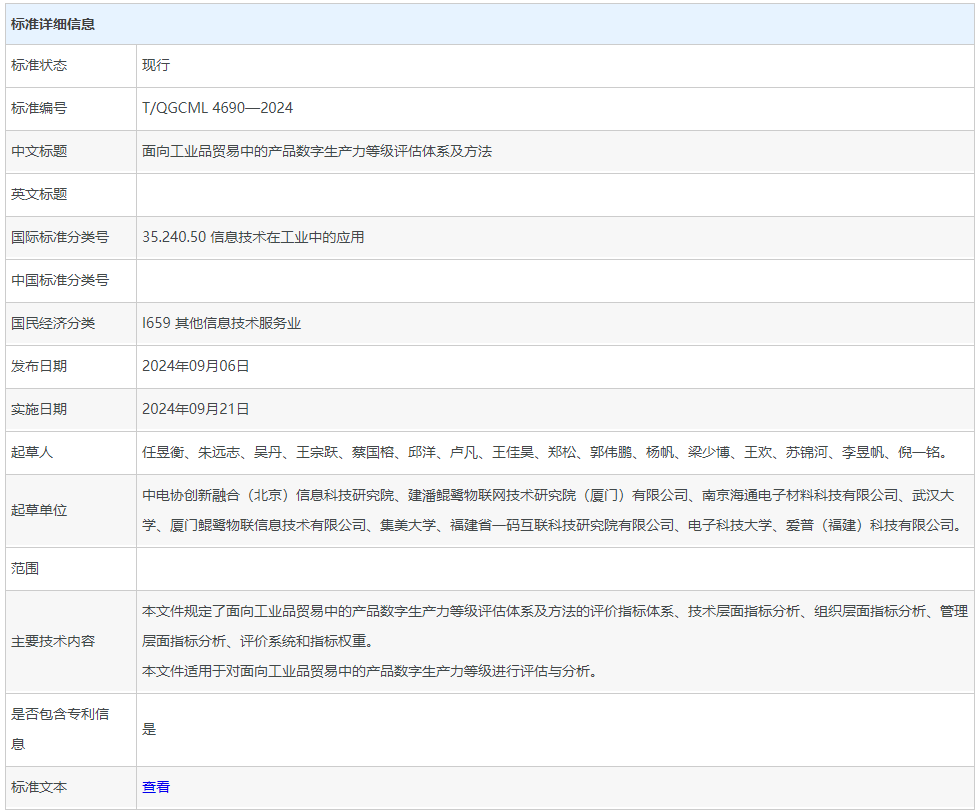Click the 是 patent information value
This screenshot has width=979, height=810.
(x=149, y=729)
